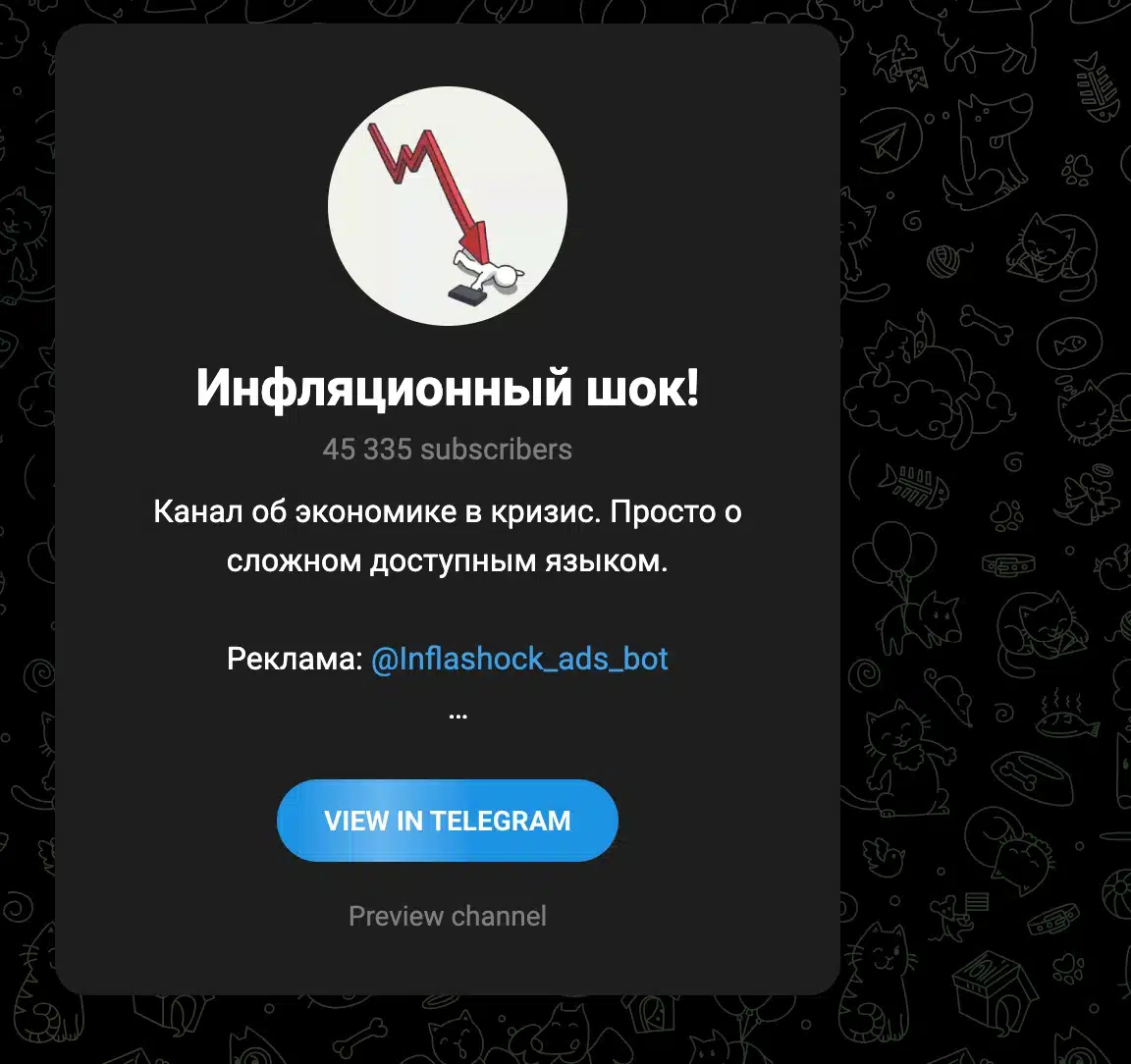Click the channel description about economics
Viewport: 1131px width, 1064px height.
(448, 536)
